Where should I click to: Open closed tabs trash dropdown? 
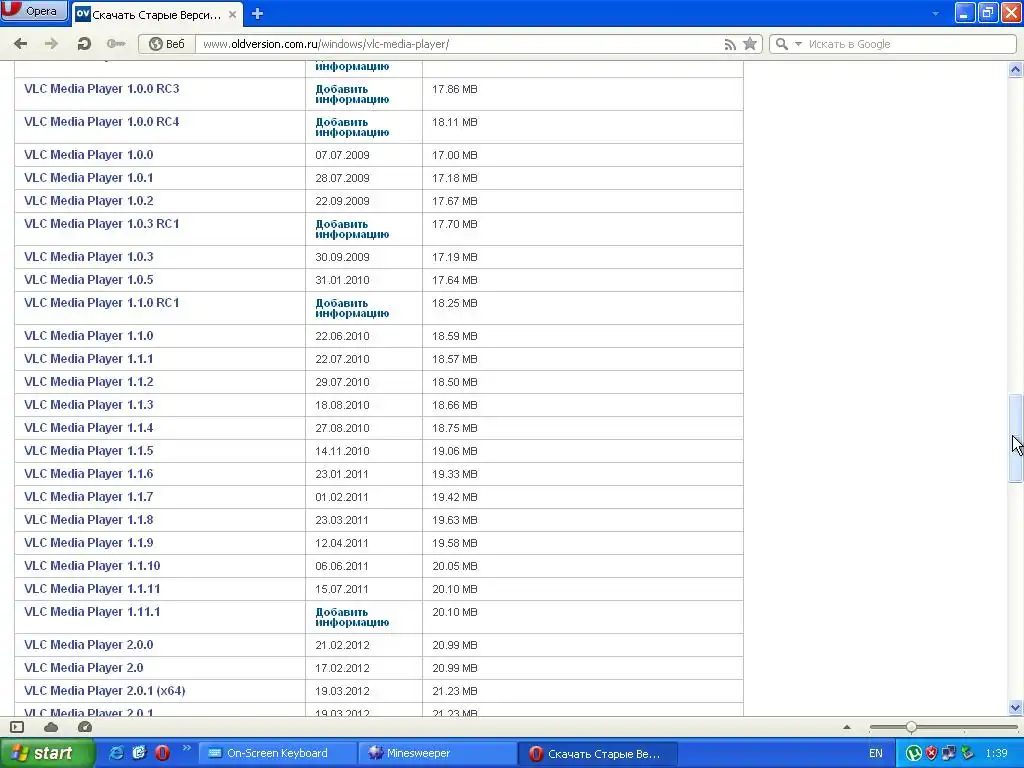(x=935, y=13)
